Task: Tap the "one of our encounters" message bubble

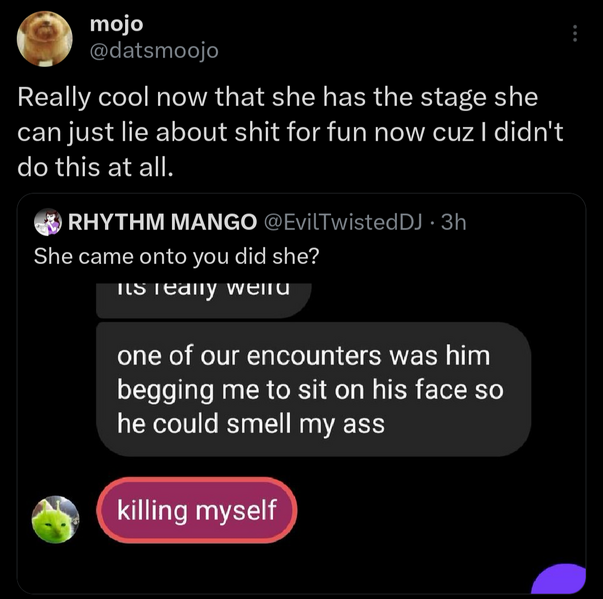Action: tap(312, 389)
